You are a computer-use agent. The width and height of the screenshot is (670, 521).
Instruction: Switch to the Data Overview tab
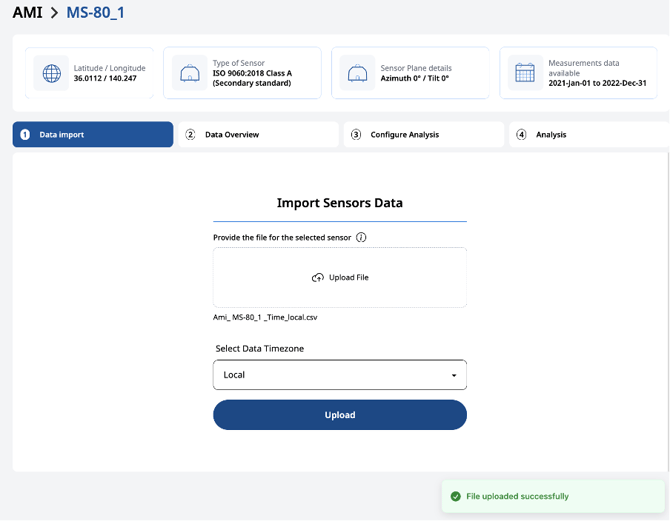point(231,135)
